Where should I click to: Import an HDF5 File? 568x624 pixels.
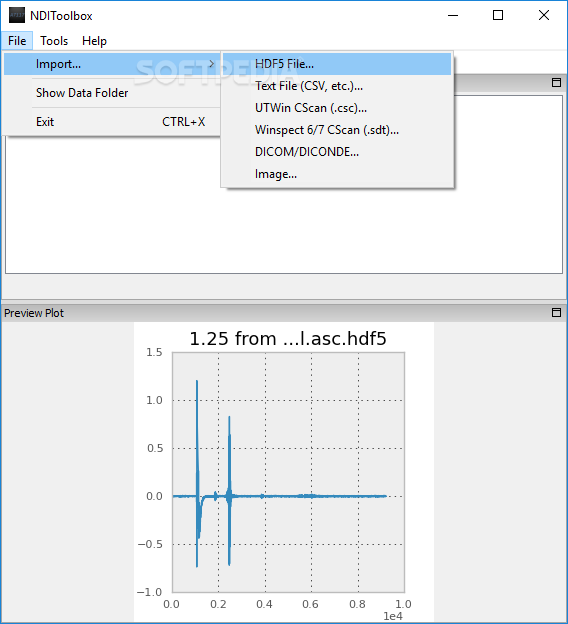[x=337, y=64]
